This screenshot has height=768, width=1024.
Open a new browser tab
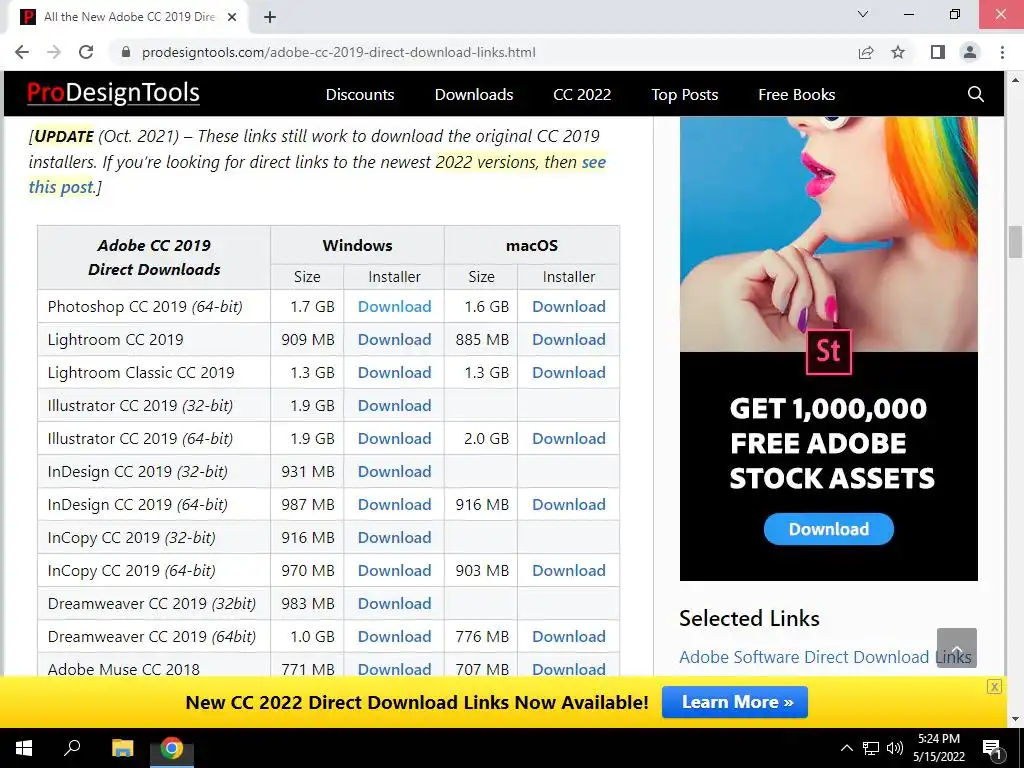pos(270,17)
